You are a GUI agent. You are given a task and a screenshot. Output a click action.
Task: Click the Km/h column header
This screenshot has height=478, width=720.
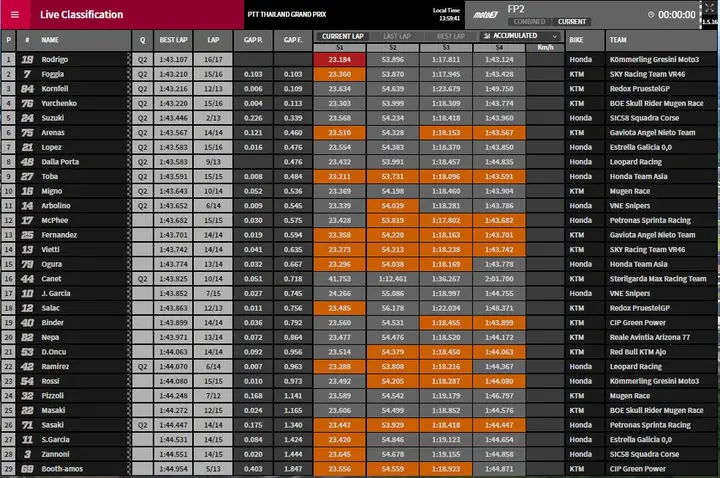coord(545,47)
